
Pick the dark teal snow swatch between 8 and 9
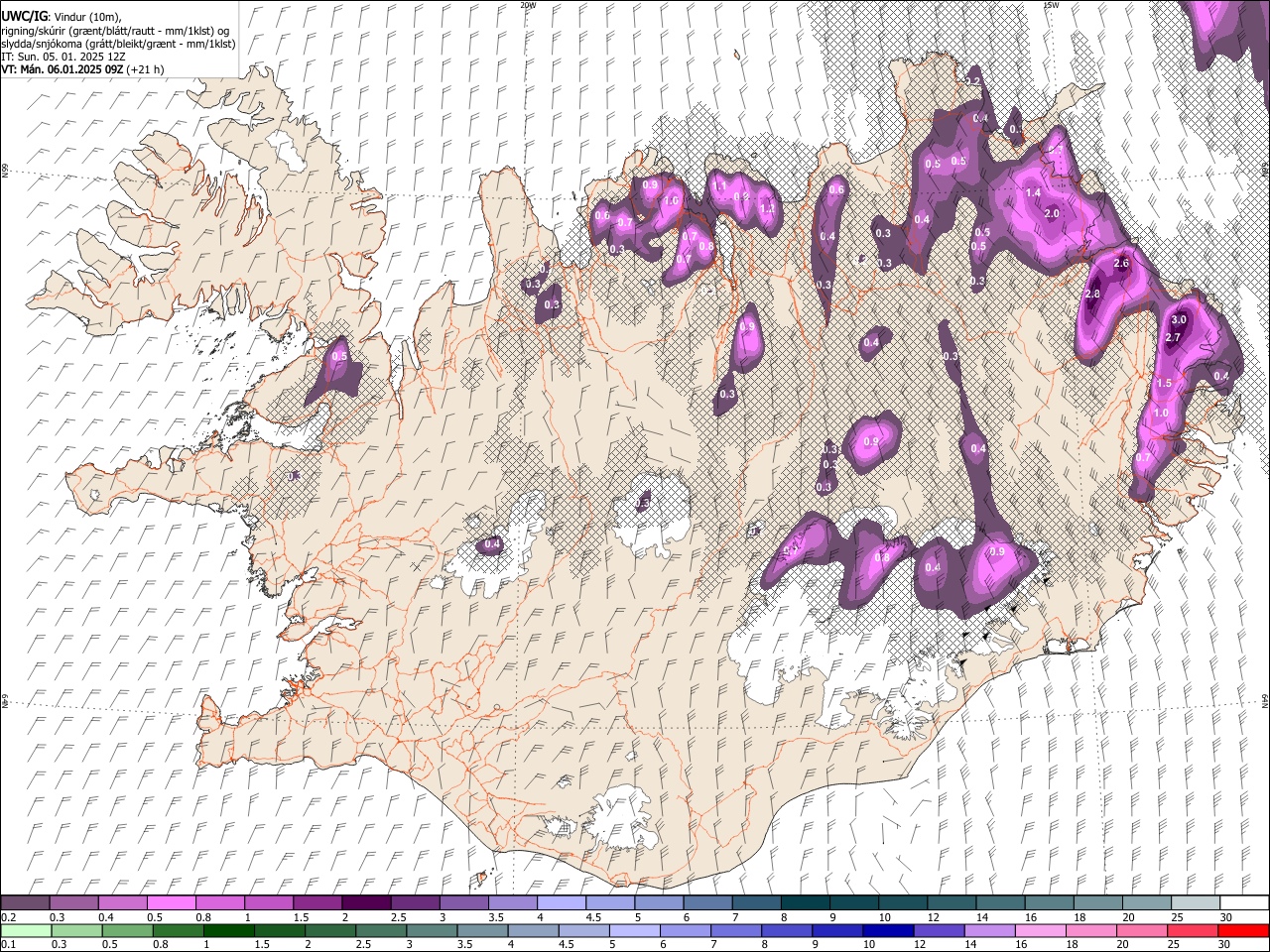(x=805, y=903)
